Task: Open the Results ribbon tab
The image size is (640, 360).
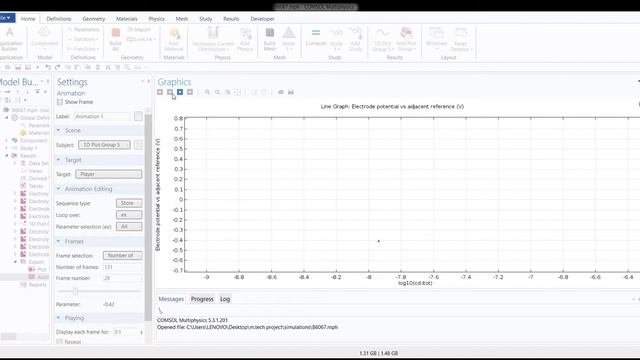Action: point(231,19)
